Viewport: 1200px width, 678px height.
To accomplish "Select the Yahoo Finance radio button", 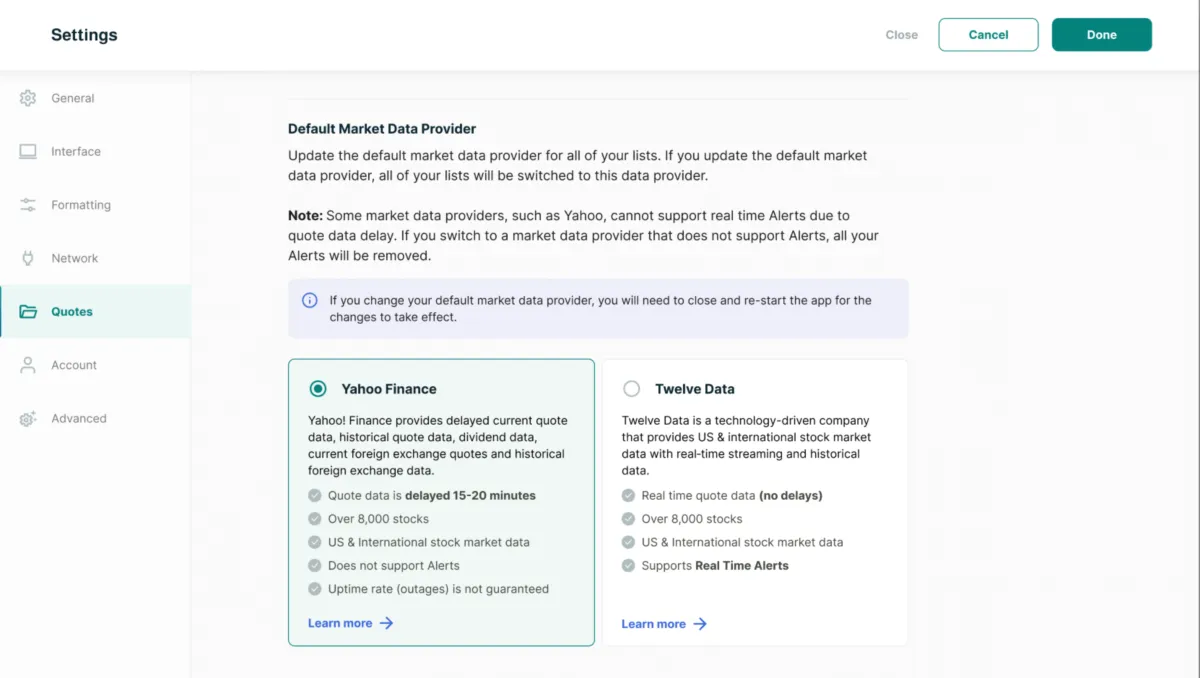I will [318, 389].
